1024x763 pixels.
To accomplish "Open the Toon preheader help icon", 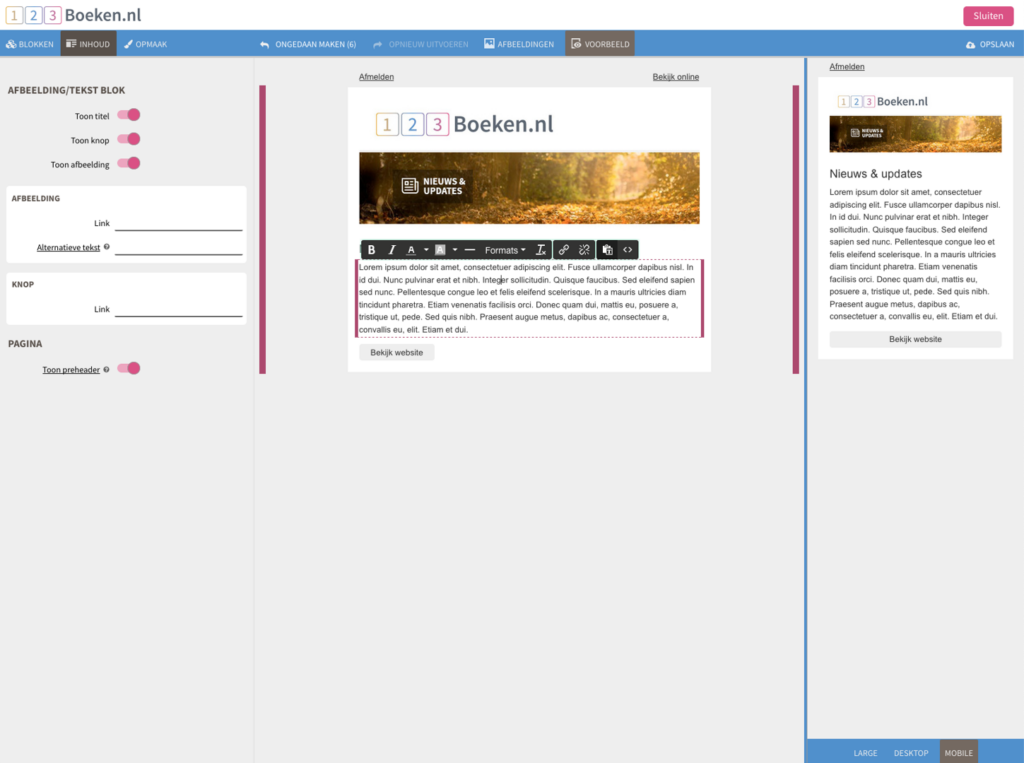I will point(106,370).
